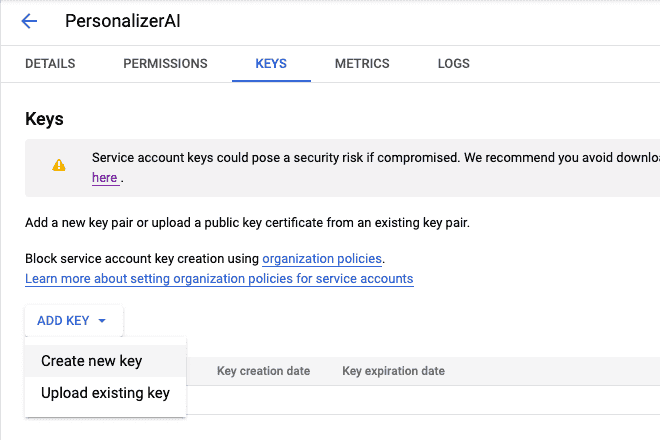Screen dimensions: 660x440
Task: Open the organization policies link
Action: (x=322, y=258)
